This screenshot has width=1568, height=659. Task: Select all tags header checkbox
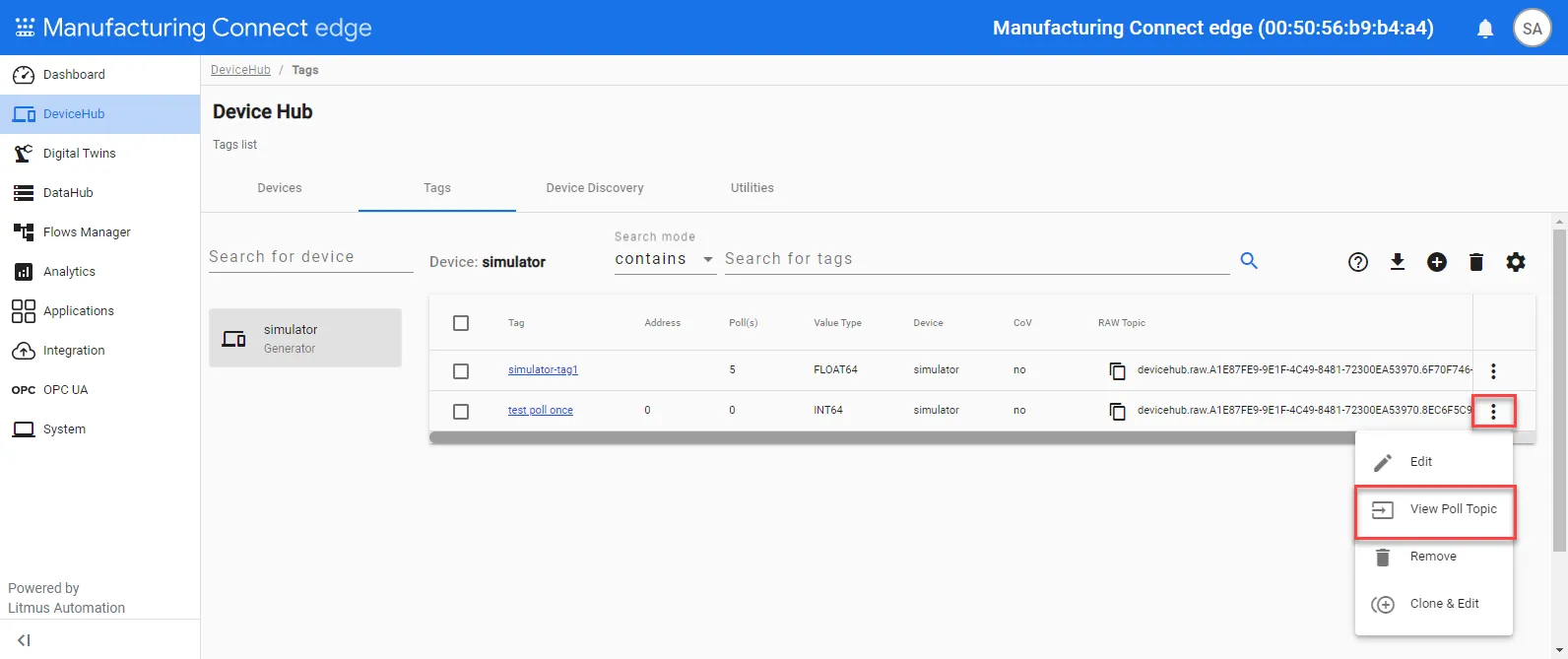[461, 323]
